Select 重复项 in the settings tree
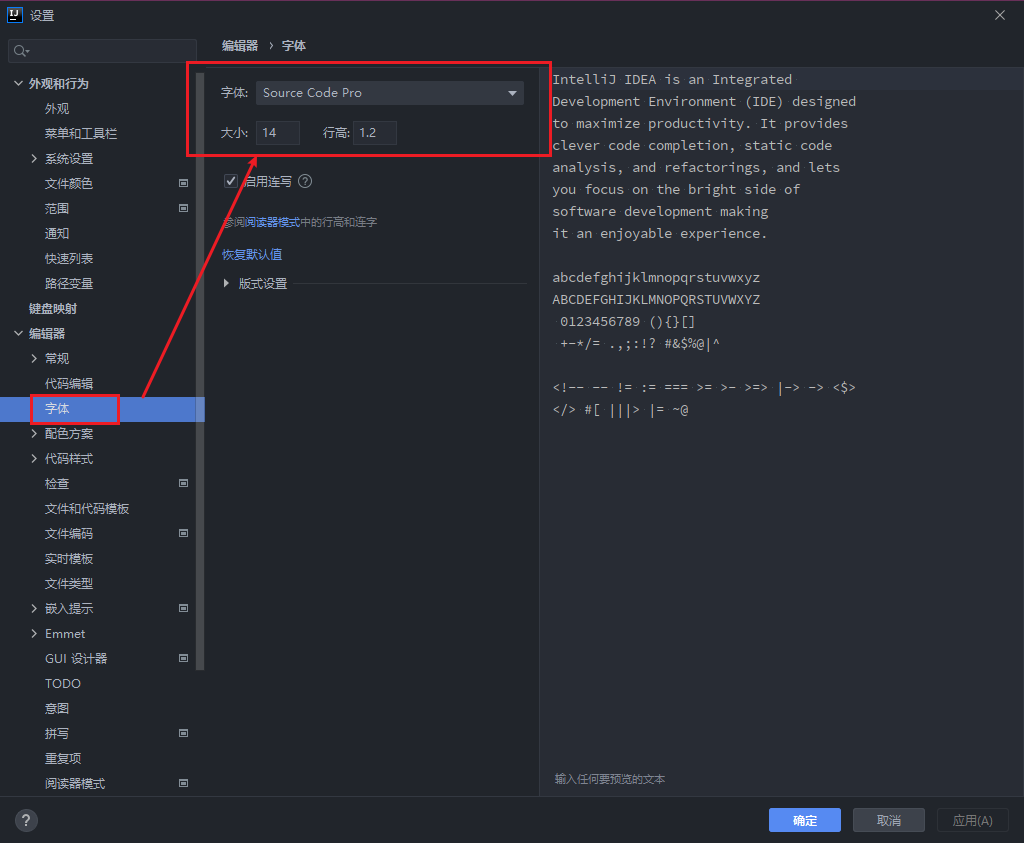The height and width of the screenshot is (843, 1024). [63, 758]
